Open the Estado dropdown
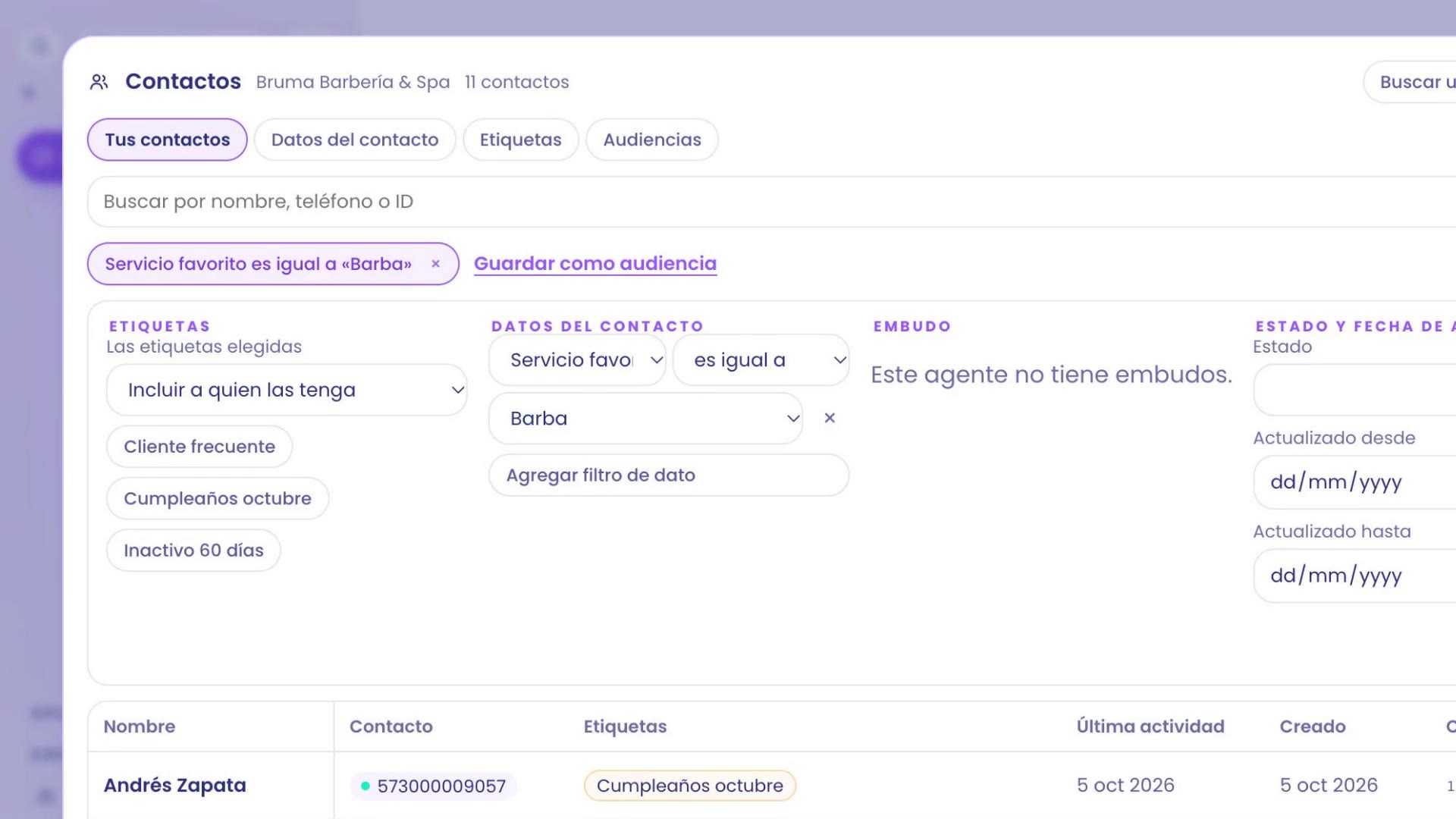 click(x=1354, y=390)
